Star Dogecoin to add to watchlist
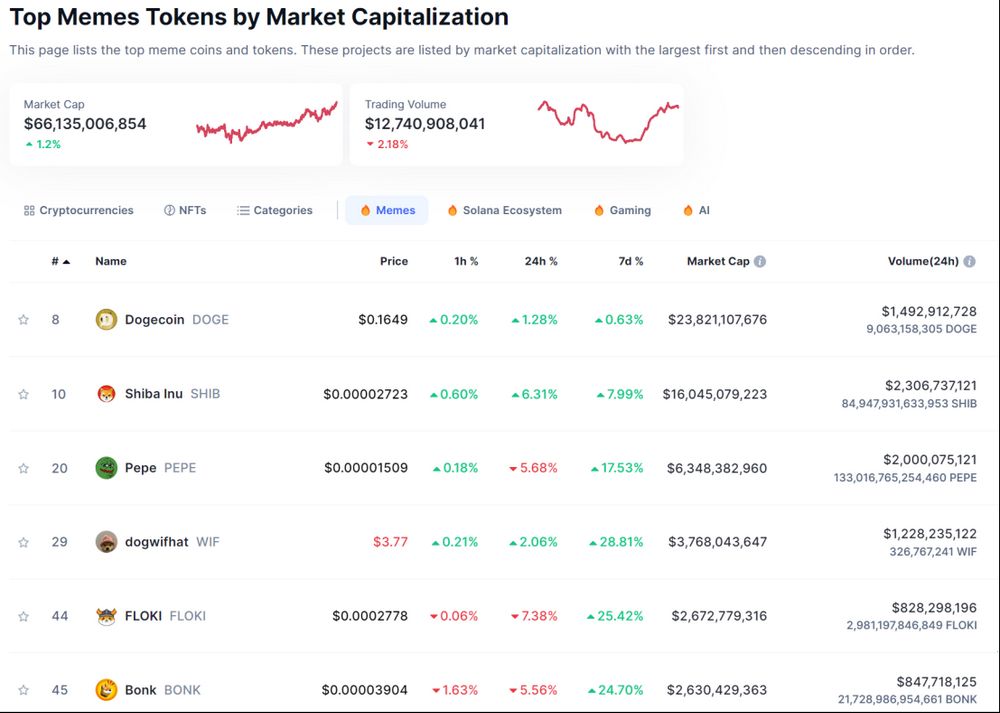This screenshot has height=713, width=1000. [x=23, y=320]
